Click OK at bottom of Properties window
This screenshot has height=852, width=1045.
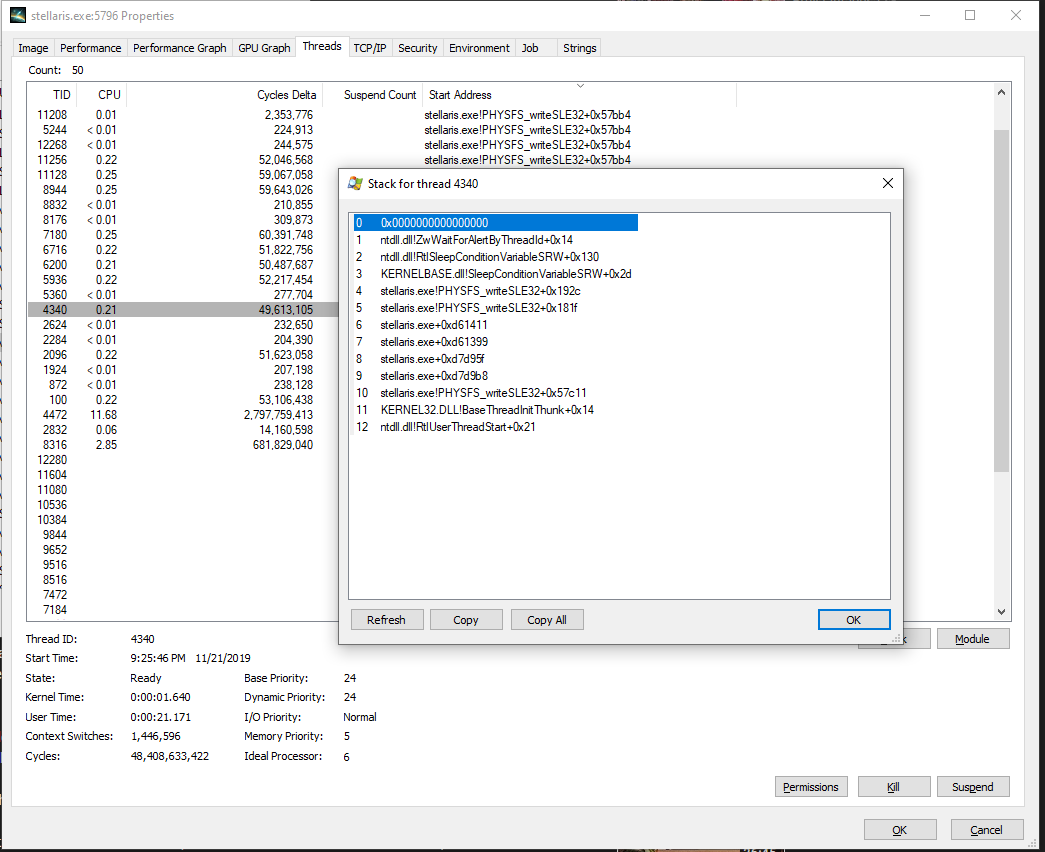pyautogui.click(x=900, y=830)
